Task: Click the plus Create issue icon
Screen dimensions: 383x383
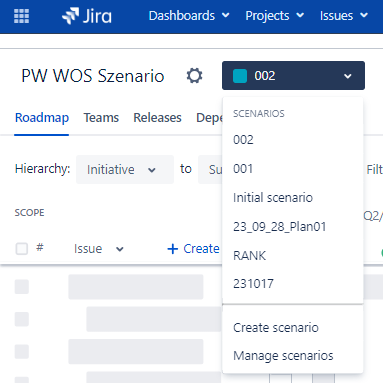Action: (x=172, y=249)
